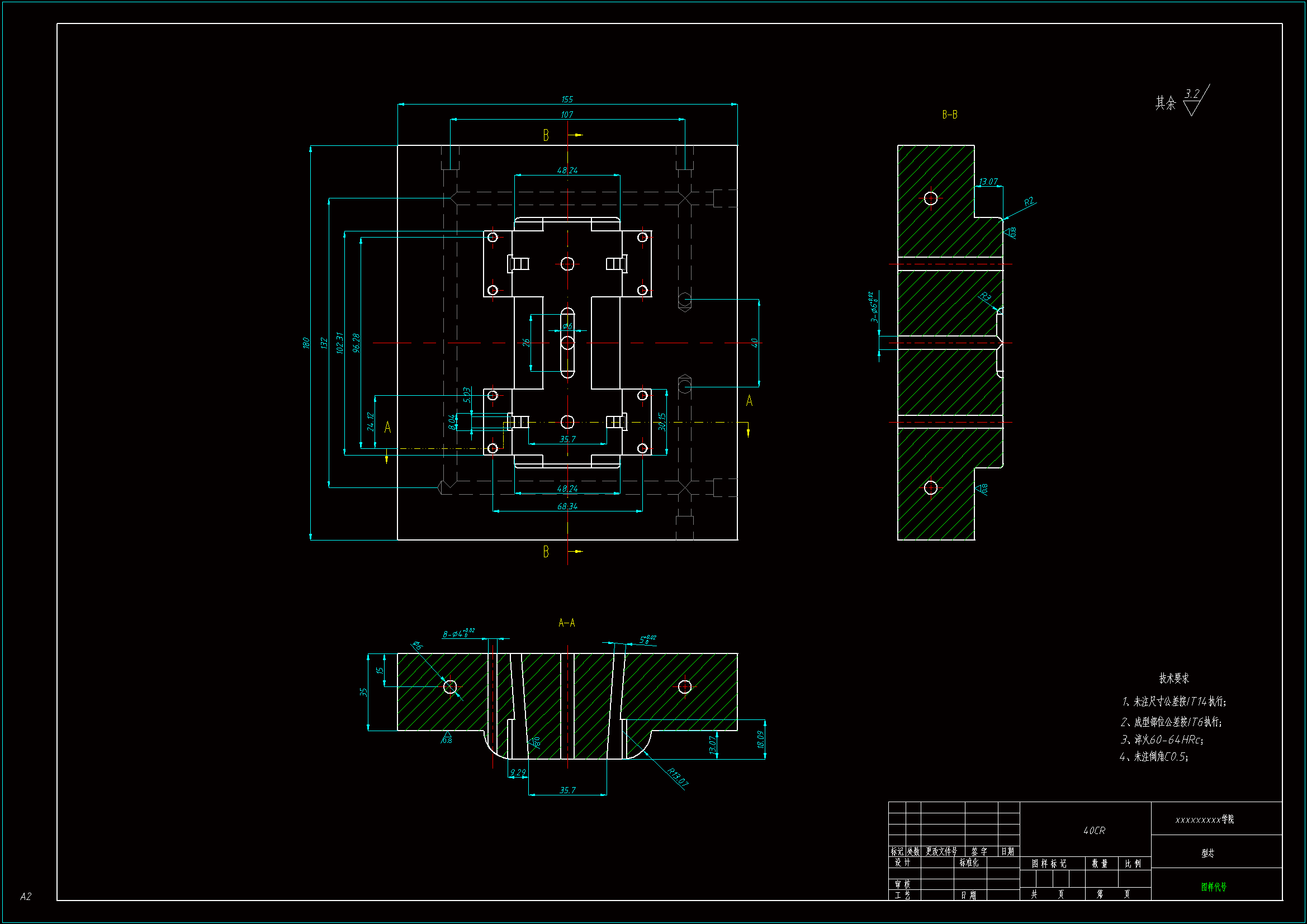1307x924 pixels.
Task: Select the 淬火60-64HRc requirement line
Action: [x=1162, y=740]
